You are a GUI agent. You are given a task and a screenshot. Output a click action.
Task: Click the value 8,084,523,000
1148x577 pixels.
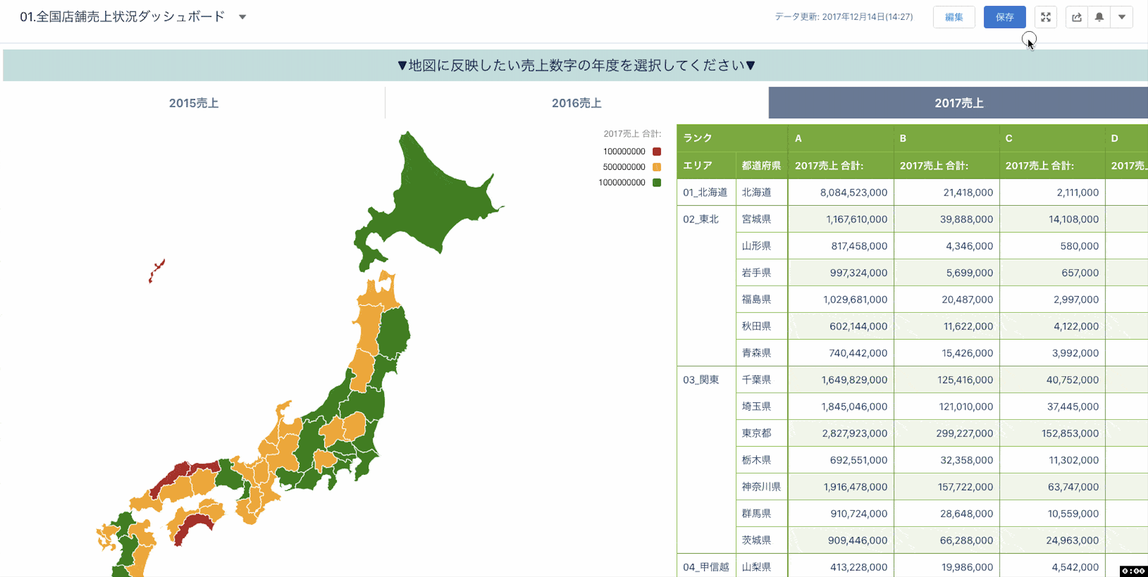click(854, 193)
